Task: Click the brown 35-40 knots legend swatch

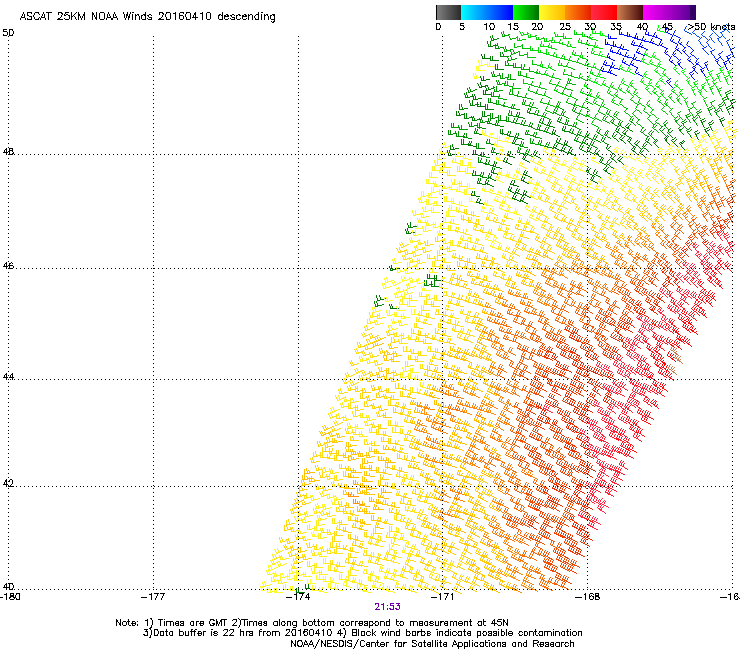Action: (x=630, y=12)
